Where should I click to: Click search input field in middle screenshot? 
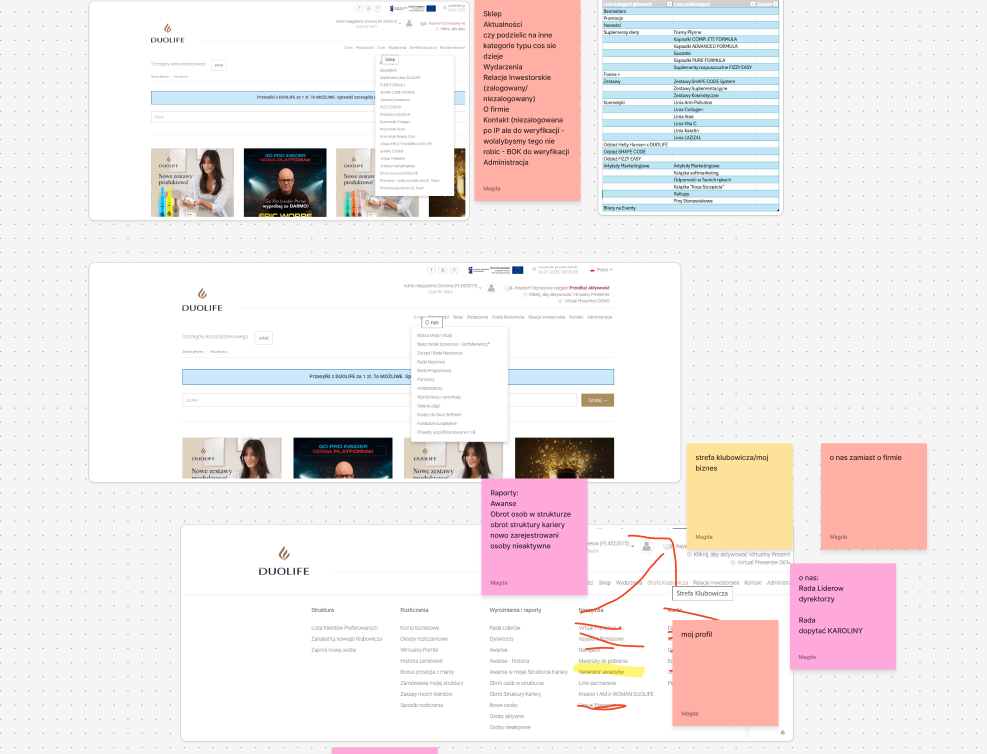(380, 400)
